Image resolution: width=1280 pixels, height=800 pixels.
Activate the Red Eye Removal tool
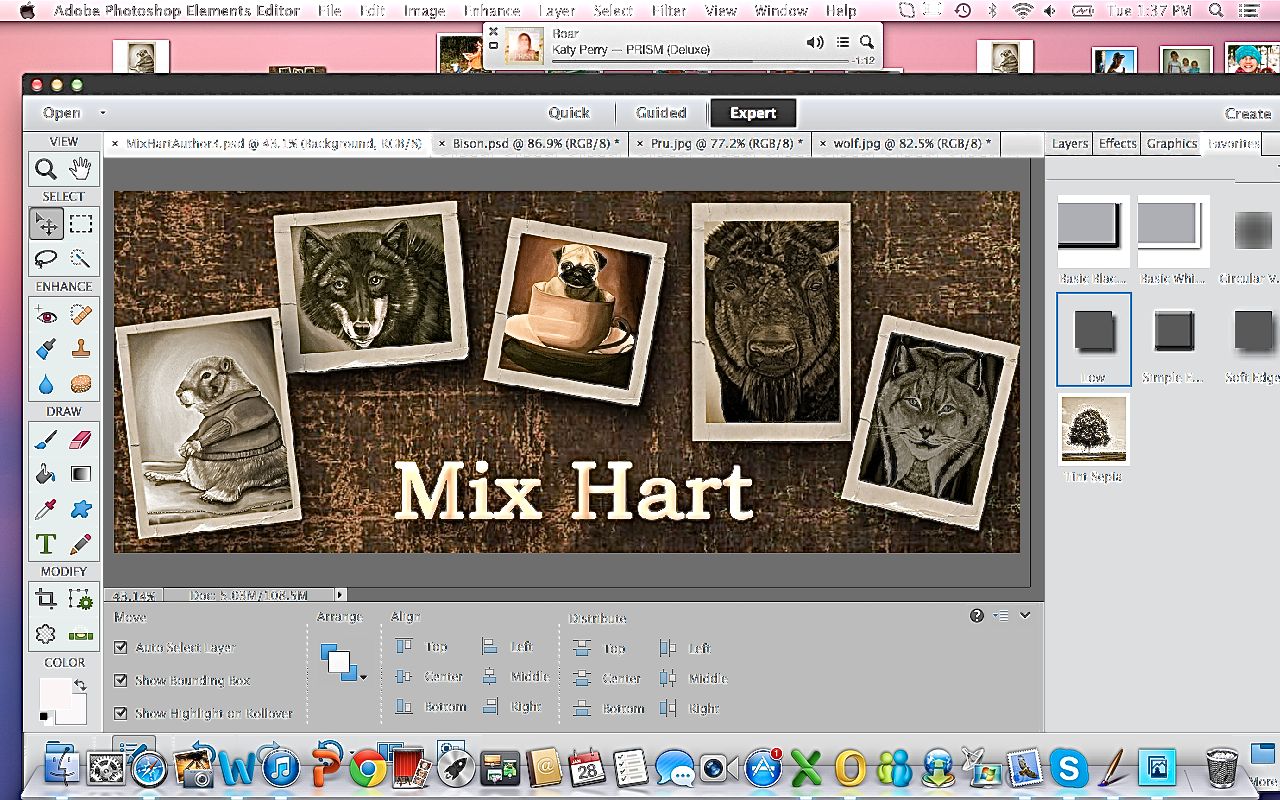(x=46, y=315)
